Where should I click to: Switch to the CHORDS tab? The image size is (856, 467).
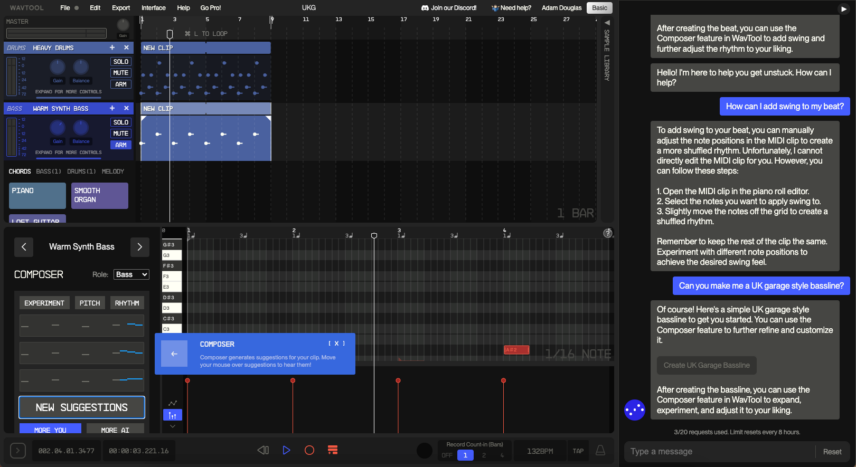[x=20, y=172]
